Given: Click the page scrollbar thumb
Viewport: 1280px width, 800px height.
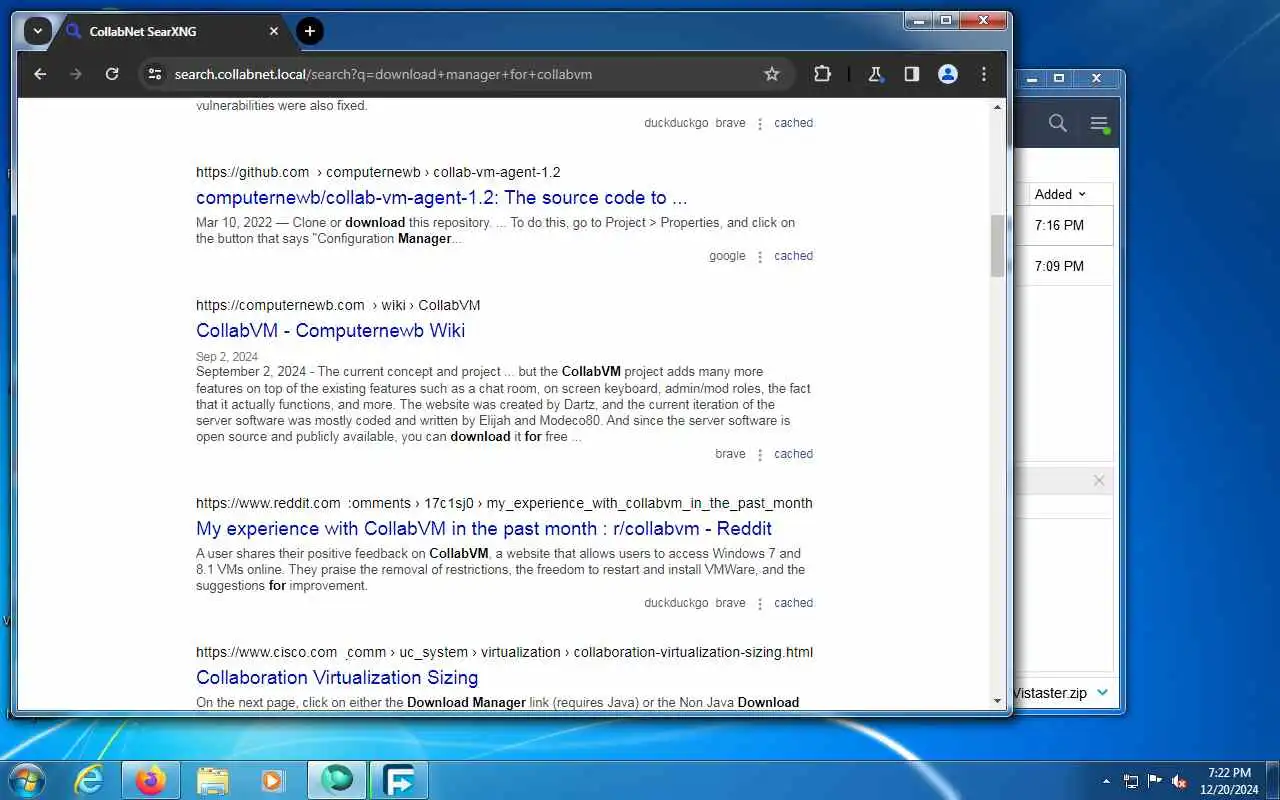Looking at the screenshot, I should (x=997, y=246).
